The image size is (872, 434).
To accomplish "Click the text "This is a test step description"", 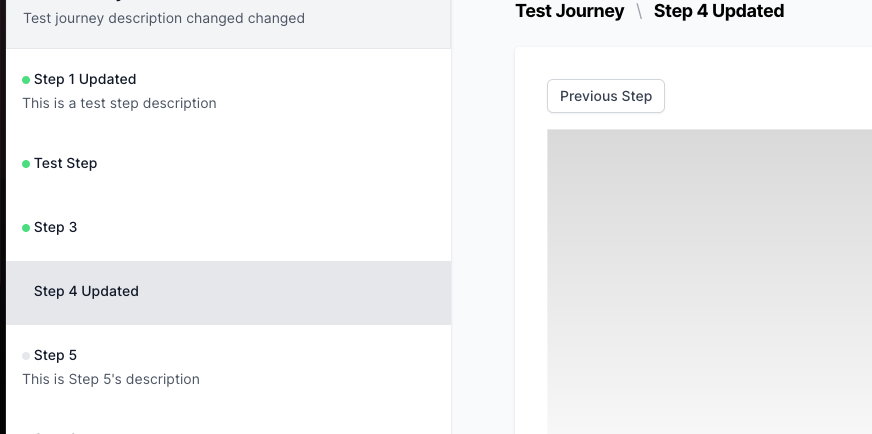I will point(119,103).
